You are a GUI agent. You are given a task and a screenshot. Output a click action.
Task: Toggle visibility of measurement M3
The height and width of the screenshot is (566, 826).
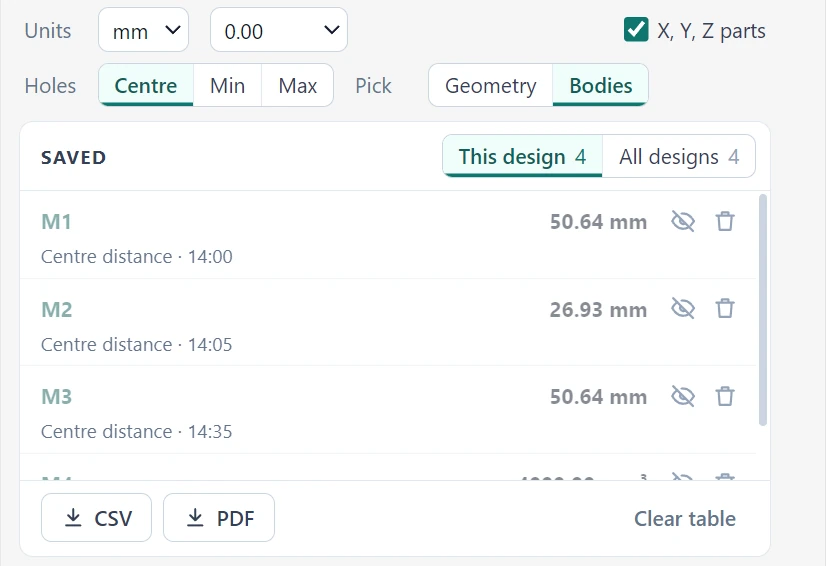[x=683, y=396]
